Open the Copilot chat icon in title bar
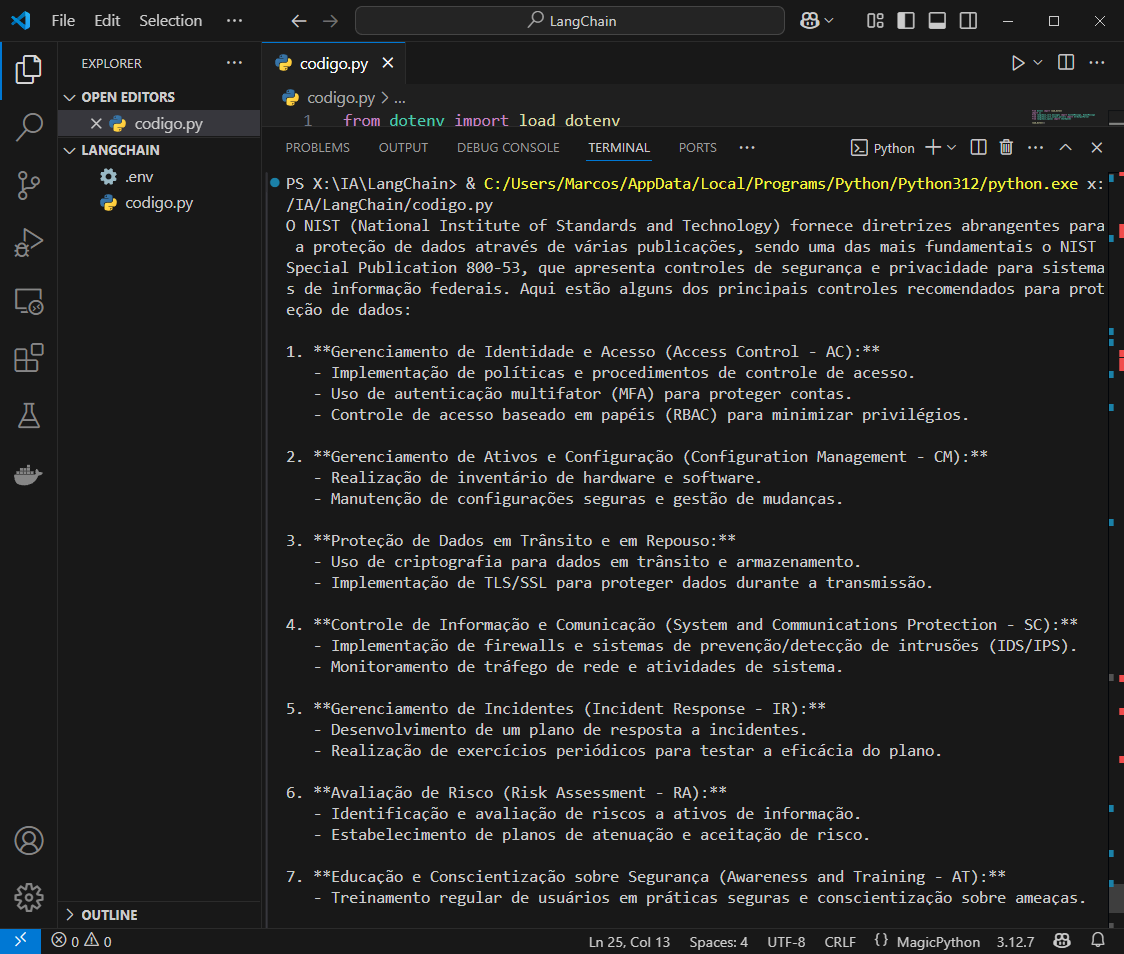 (810, 21)
